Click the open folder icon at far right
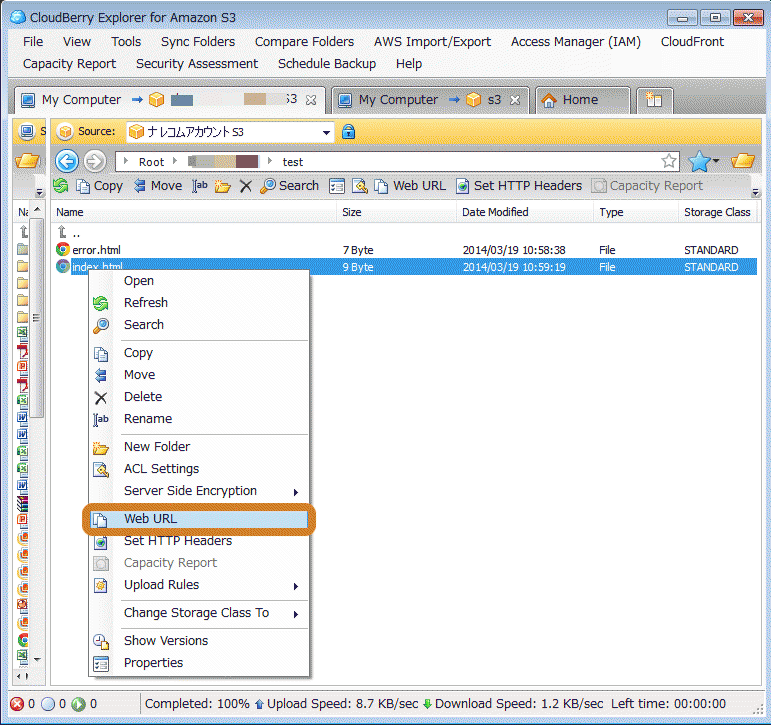Image resolution: width=771 pixels, height=725 pixels. tap(742, 161)
